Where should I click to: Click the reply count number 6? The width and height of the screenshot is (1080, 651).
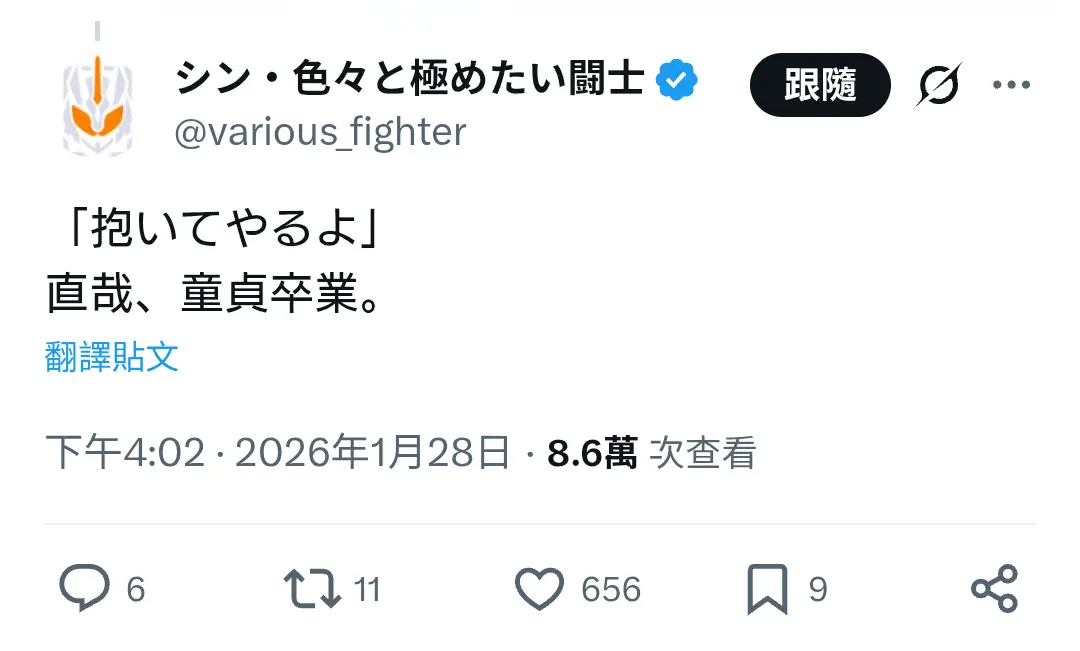[136, 590]
